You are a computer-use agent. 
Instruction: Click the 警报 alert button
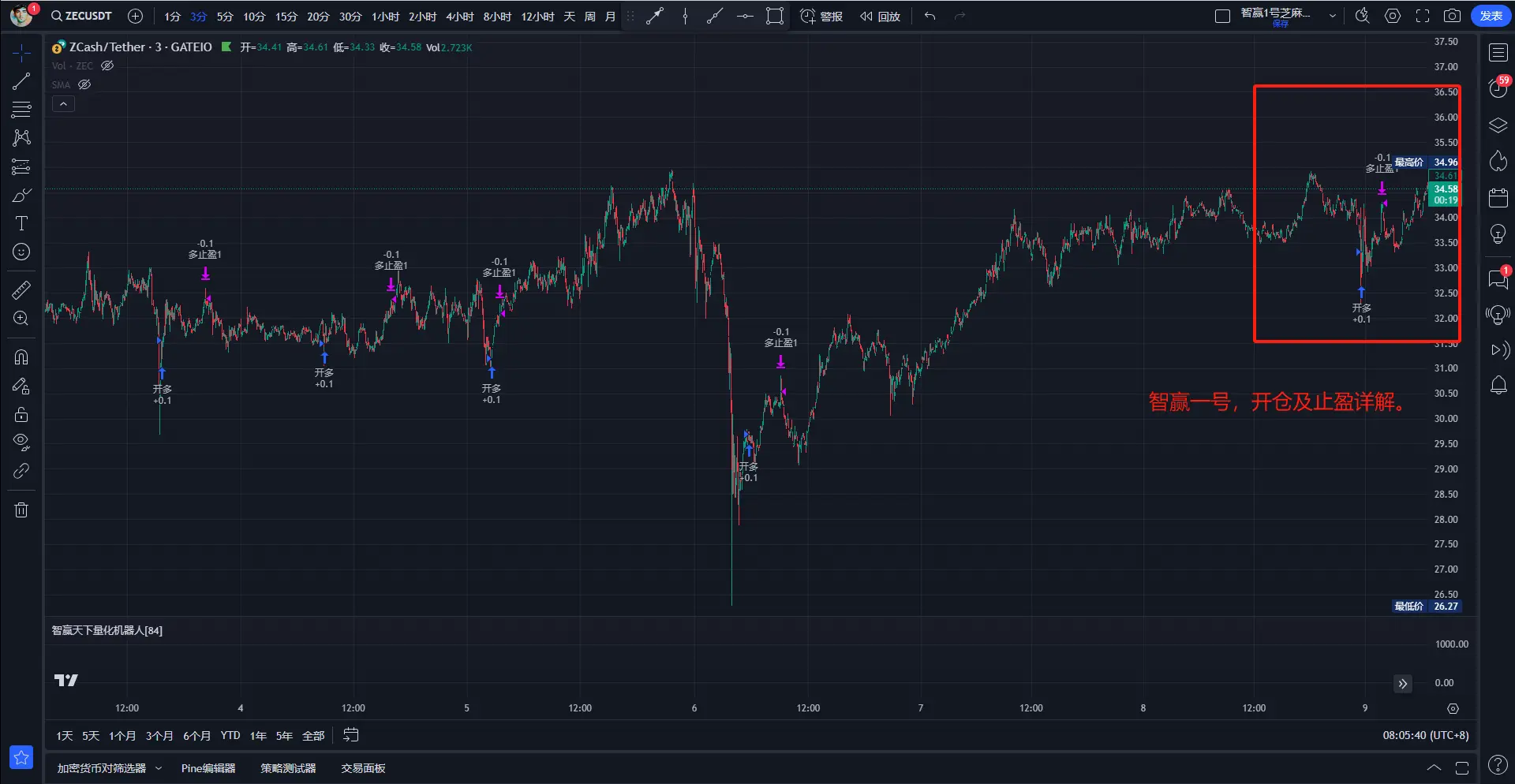821,16
